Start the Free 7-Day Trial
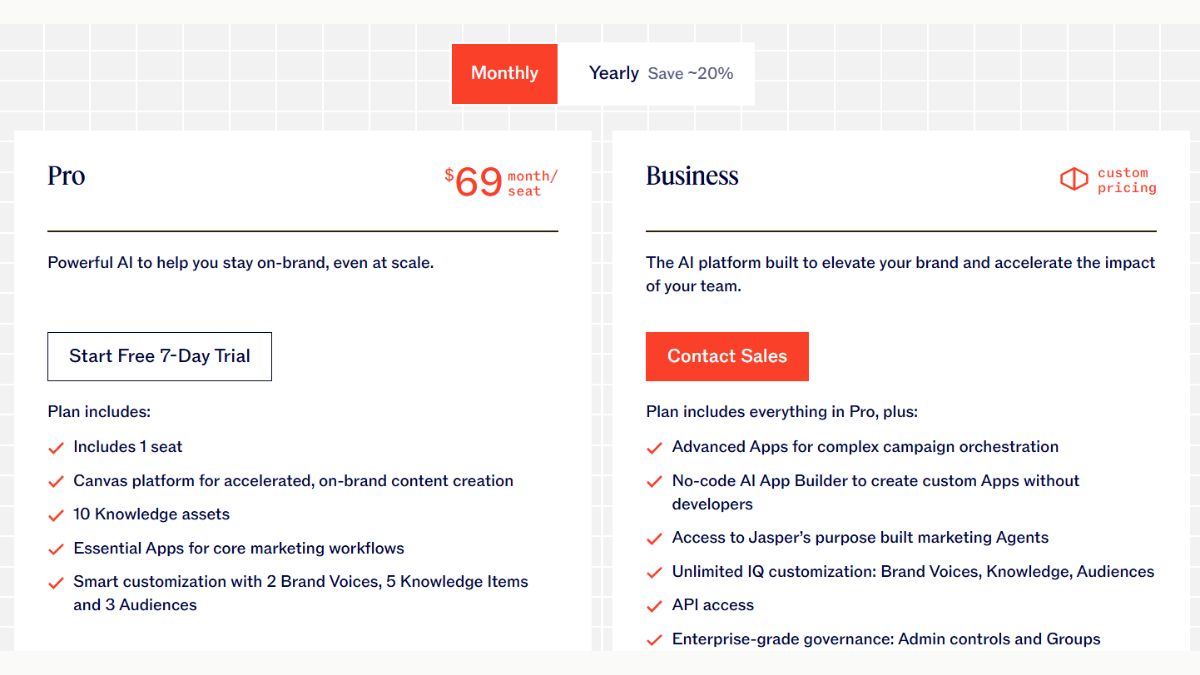 point(159,356)
